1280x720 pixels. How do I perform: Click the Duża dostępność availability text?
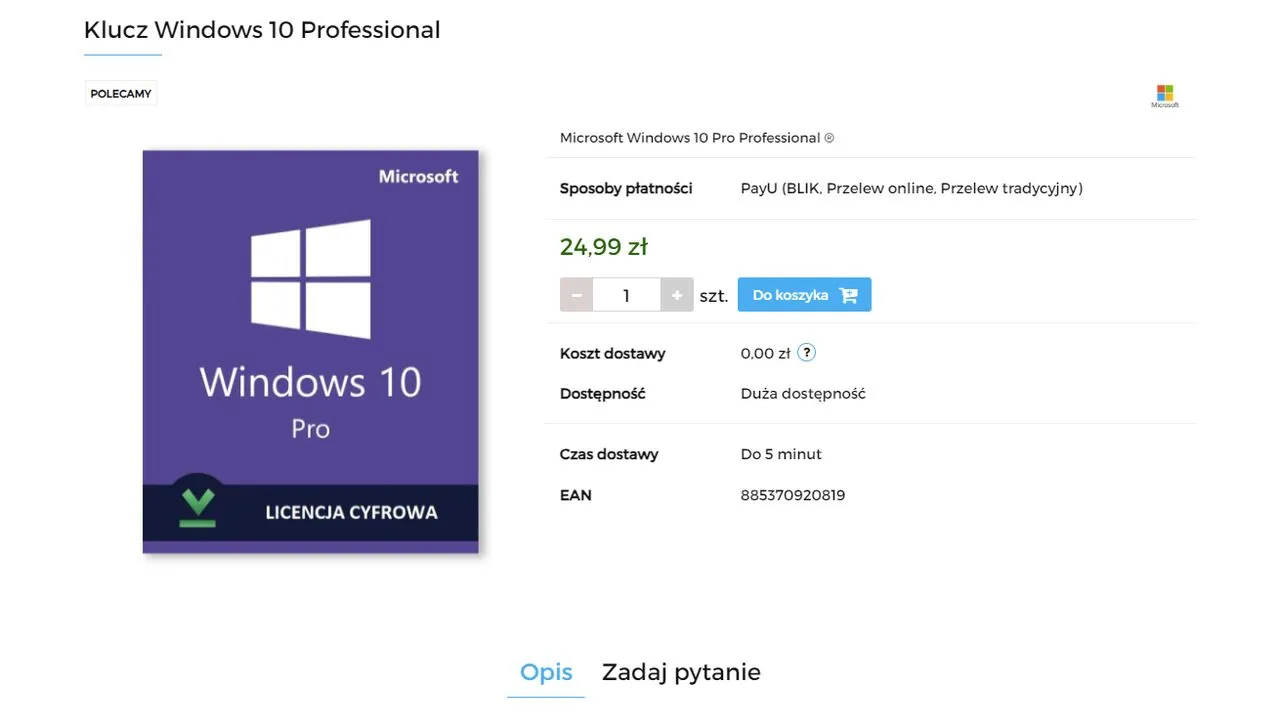pyautogui.click(x=803, y=394)
